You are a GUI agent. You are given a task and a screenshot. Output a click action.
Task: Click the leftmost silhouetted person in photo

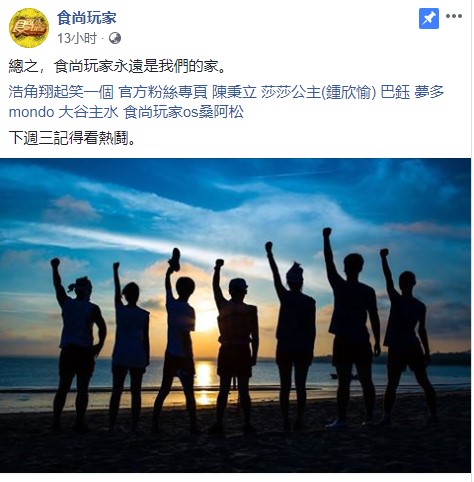tap(78, 343)
